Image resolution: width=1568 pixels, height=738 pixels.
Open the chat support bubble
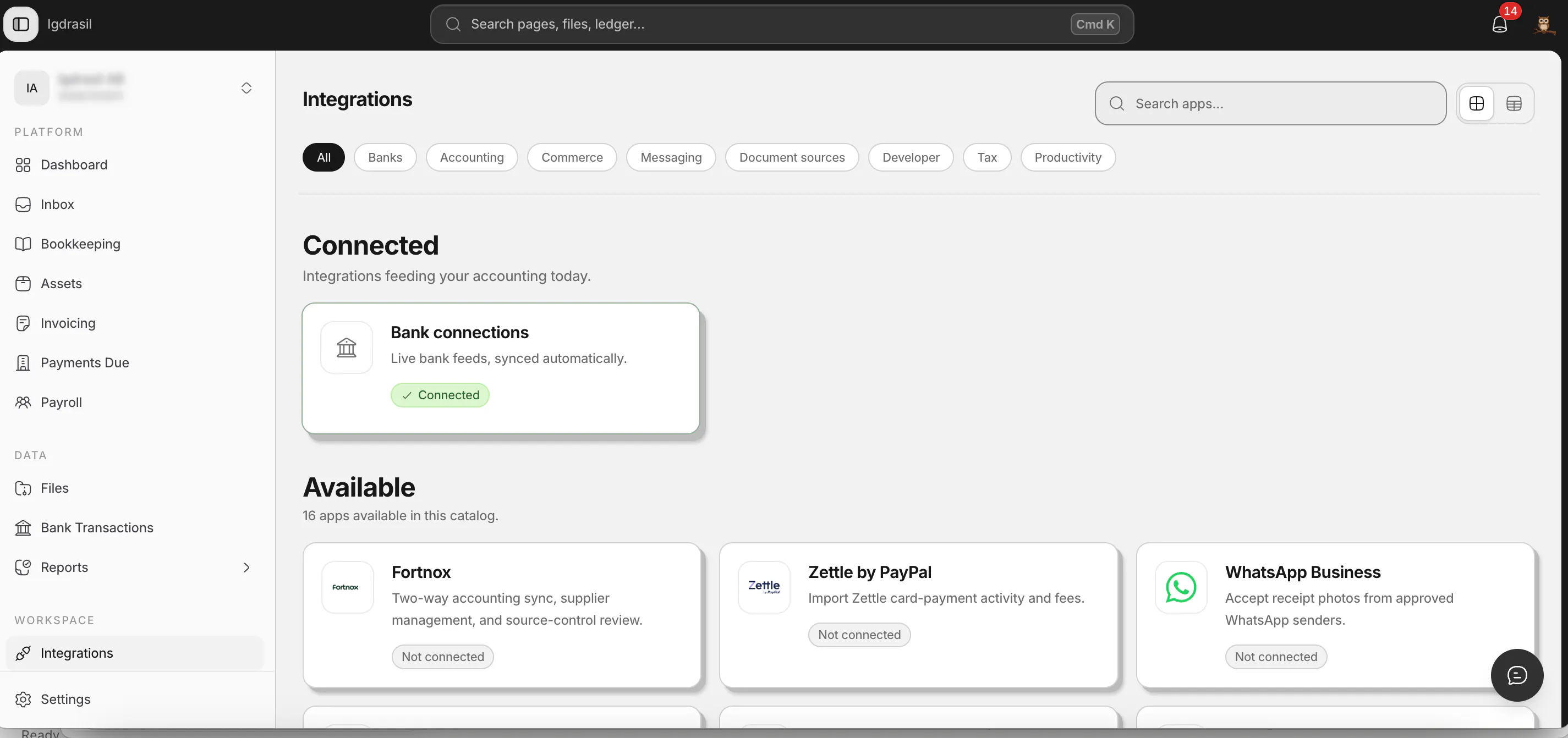1517,675
